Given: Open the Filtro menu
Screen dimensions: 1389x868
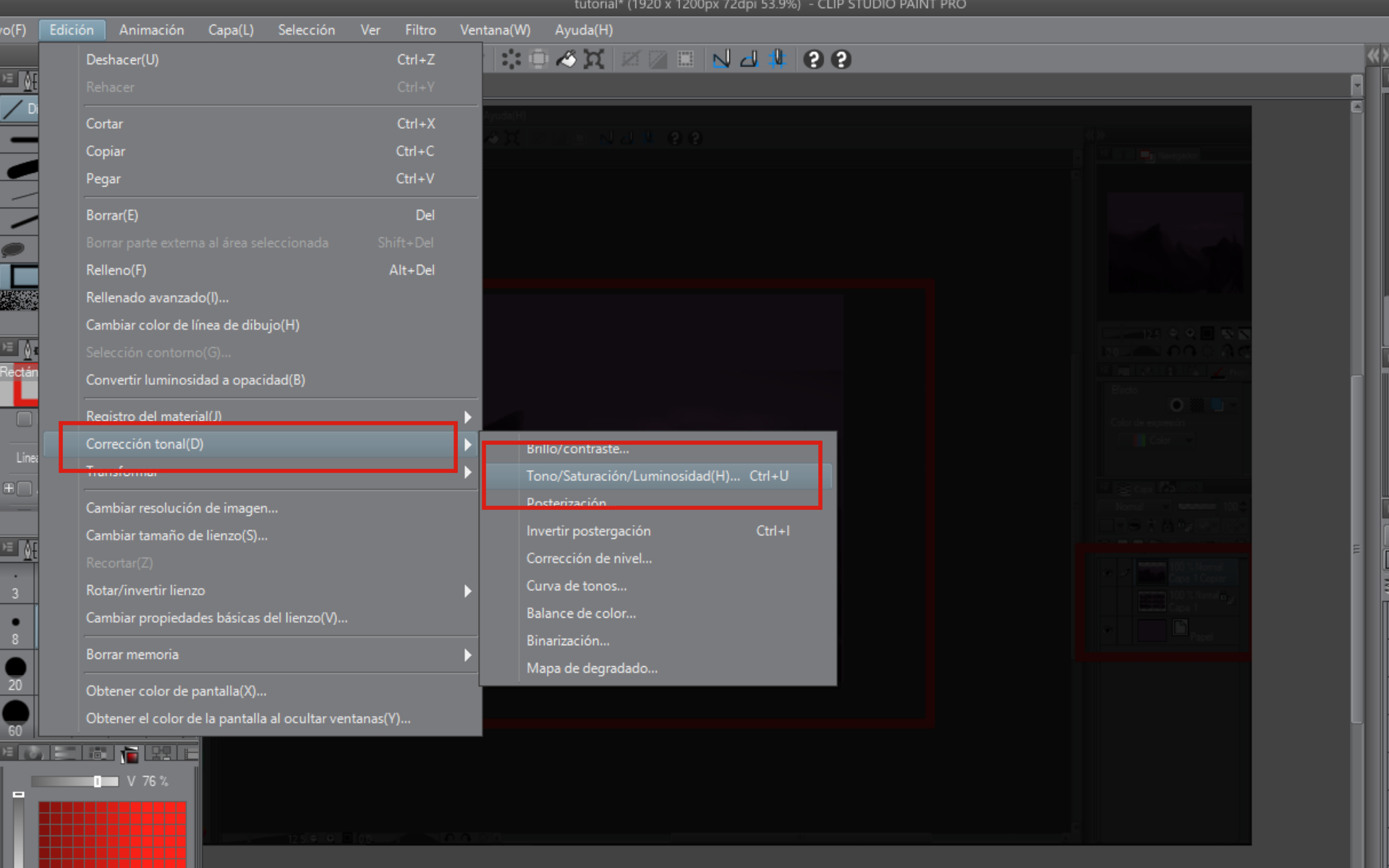Looking at the screenshot, I should 420,30.
